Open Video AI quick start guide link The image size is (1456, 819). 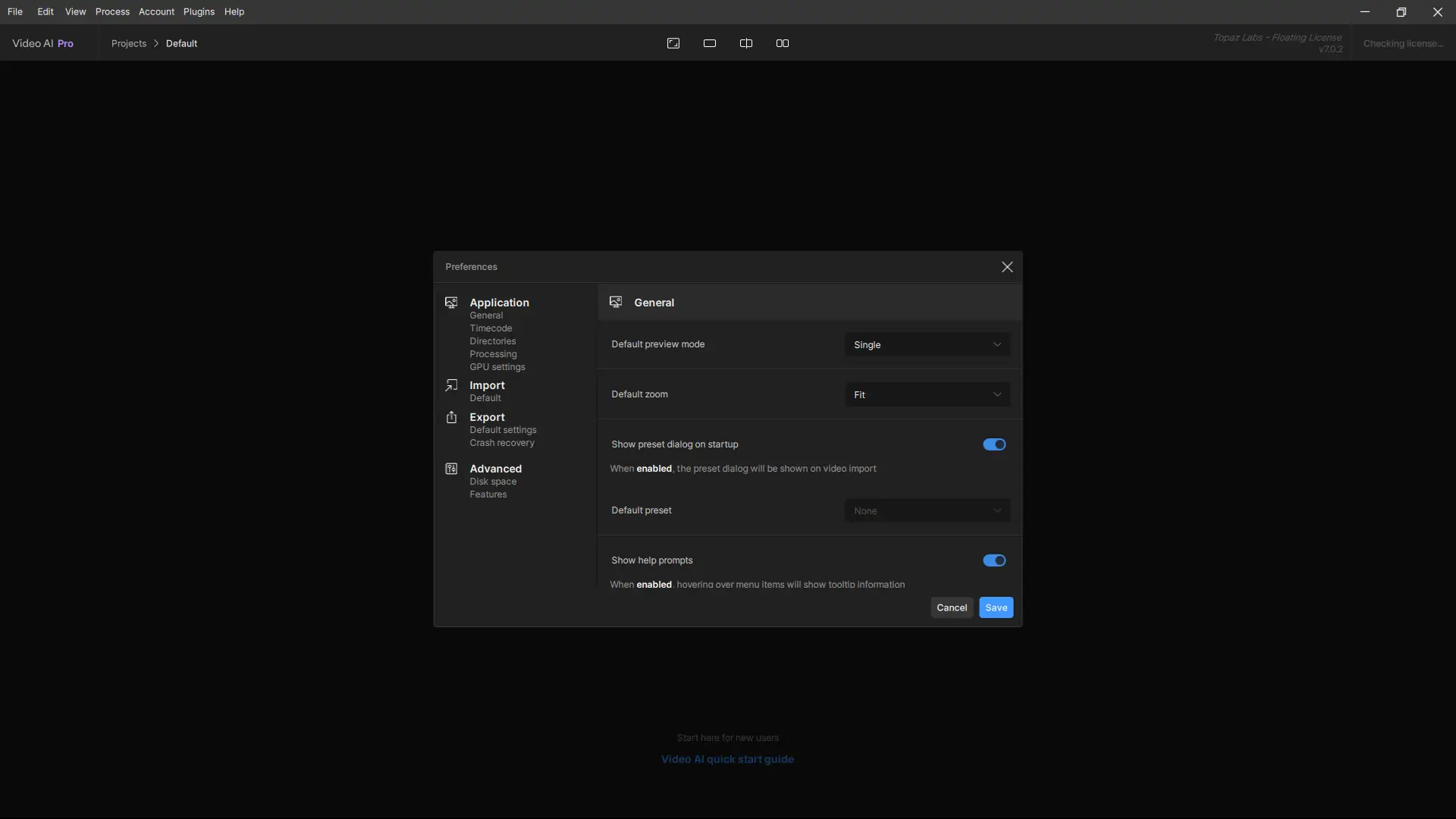point(727,759)
